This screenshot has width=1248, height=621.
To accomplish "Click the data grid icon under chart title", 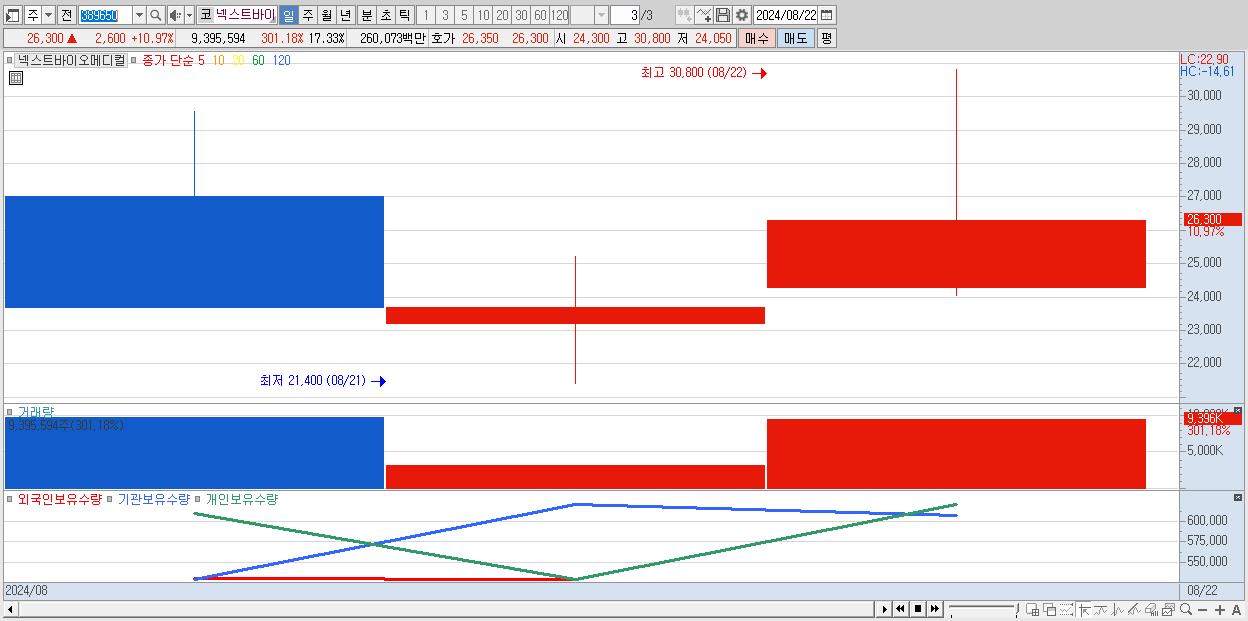I will 15,78.
